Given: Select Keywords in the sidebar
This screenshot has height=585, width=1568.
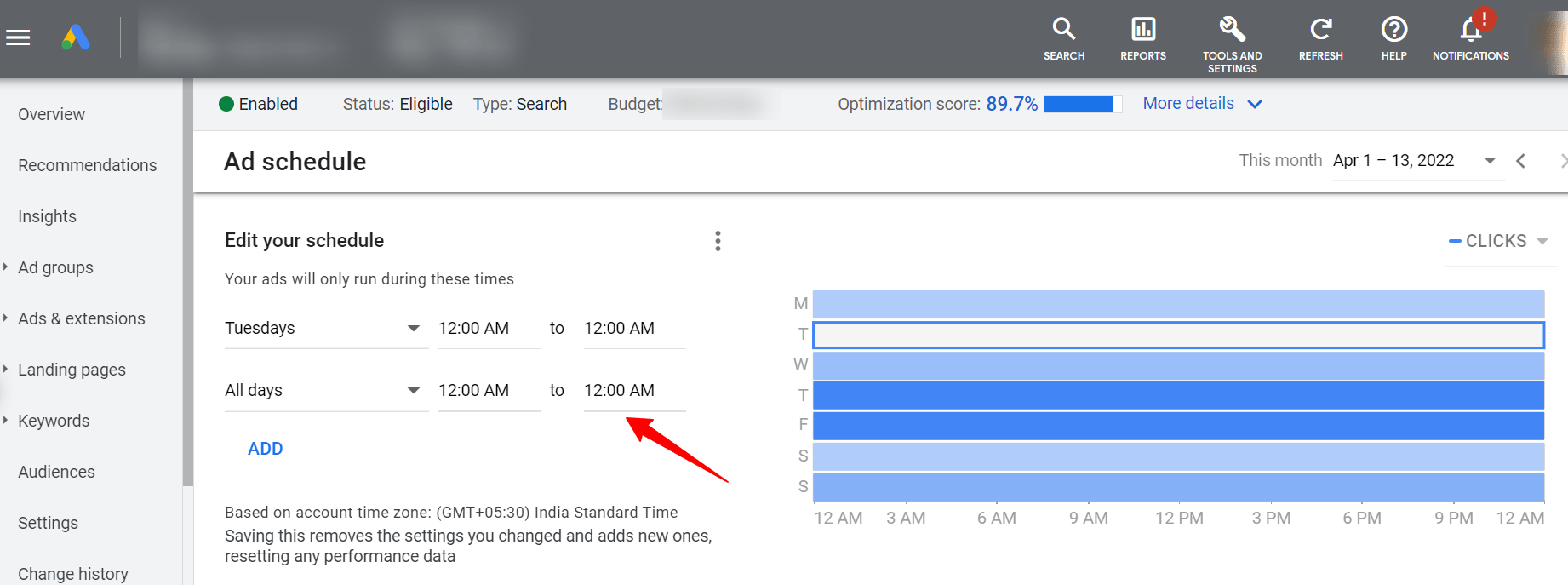Looking at the screenshot, I should pos(54,421).
